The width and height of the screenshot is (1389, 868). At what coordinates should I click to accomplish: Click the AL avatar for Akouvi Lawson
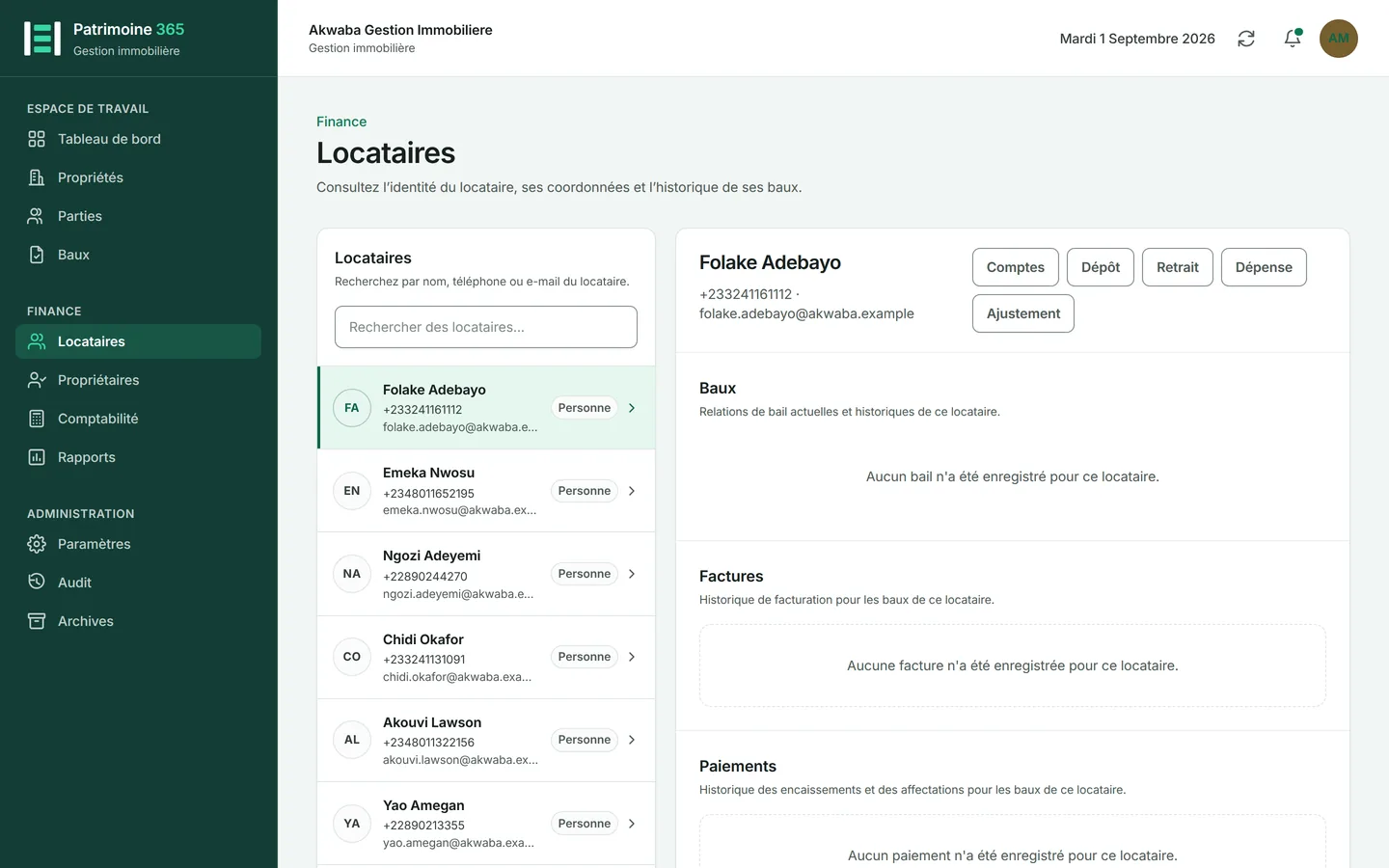pyautogui.click(x=352, y=740)
